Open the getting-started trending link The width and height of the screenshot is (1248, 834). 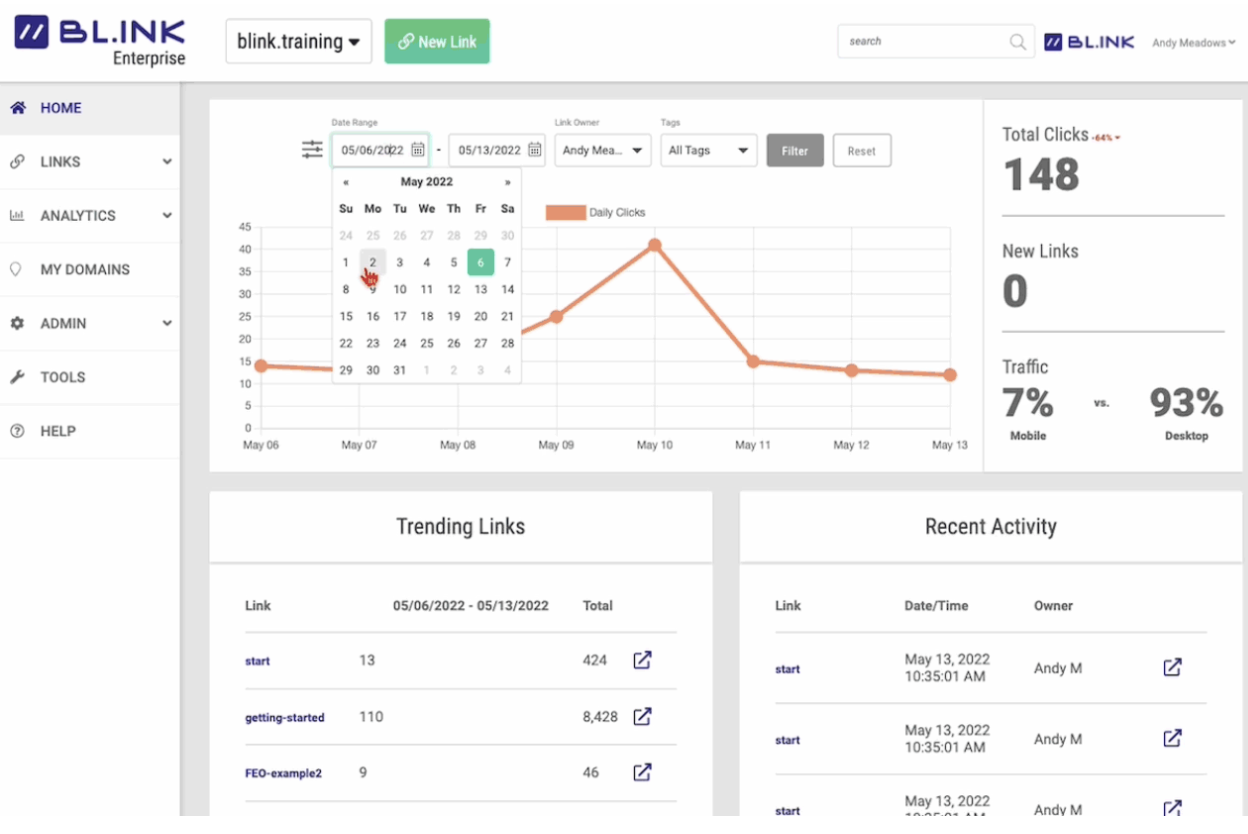[x=285, y=717]
